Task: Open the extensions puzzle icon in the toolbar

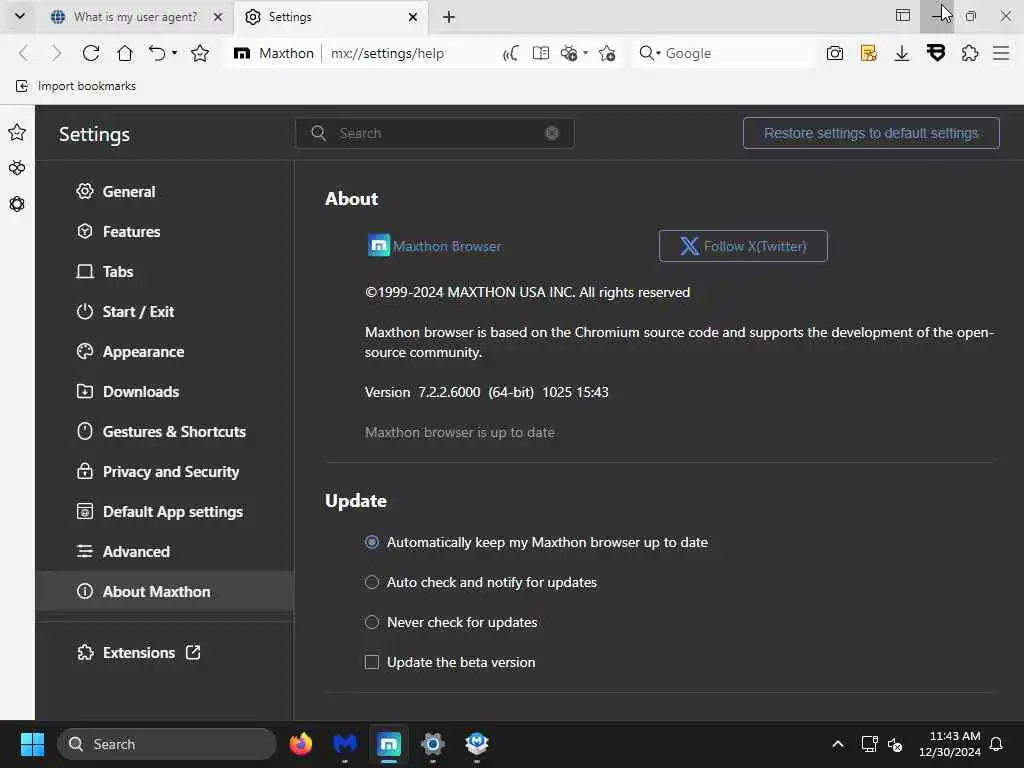Action: click(970, 53)
